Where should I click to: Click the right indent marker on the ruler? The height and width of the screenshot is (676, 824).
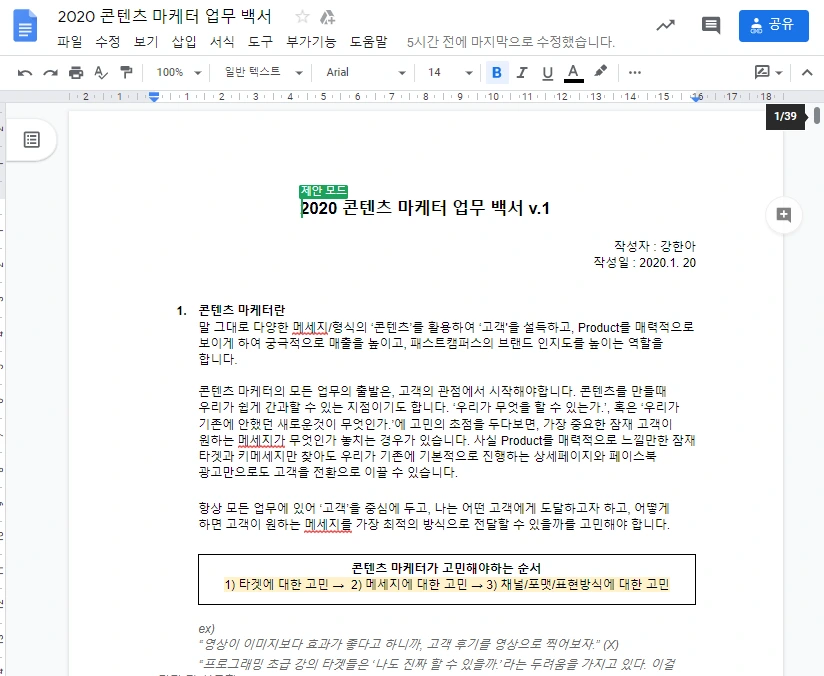697,97
